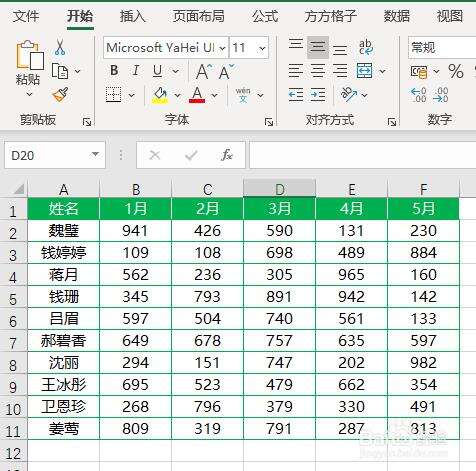Switch to the 插入 ribbon tab

coord(132,16)
